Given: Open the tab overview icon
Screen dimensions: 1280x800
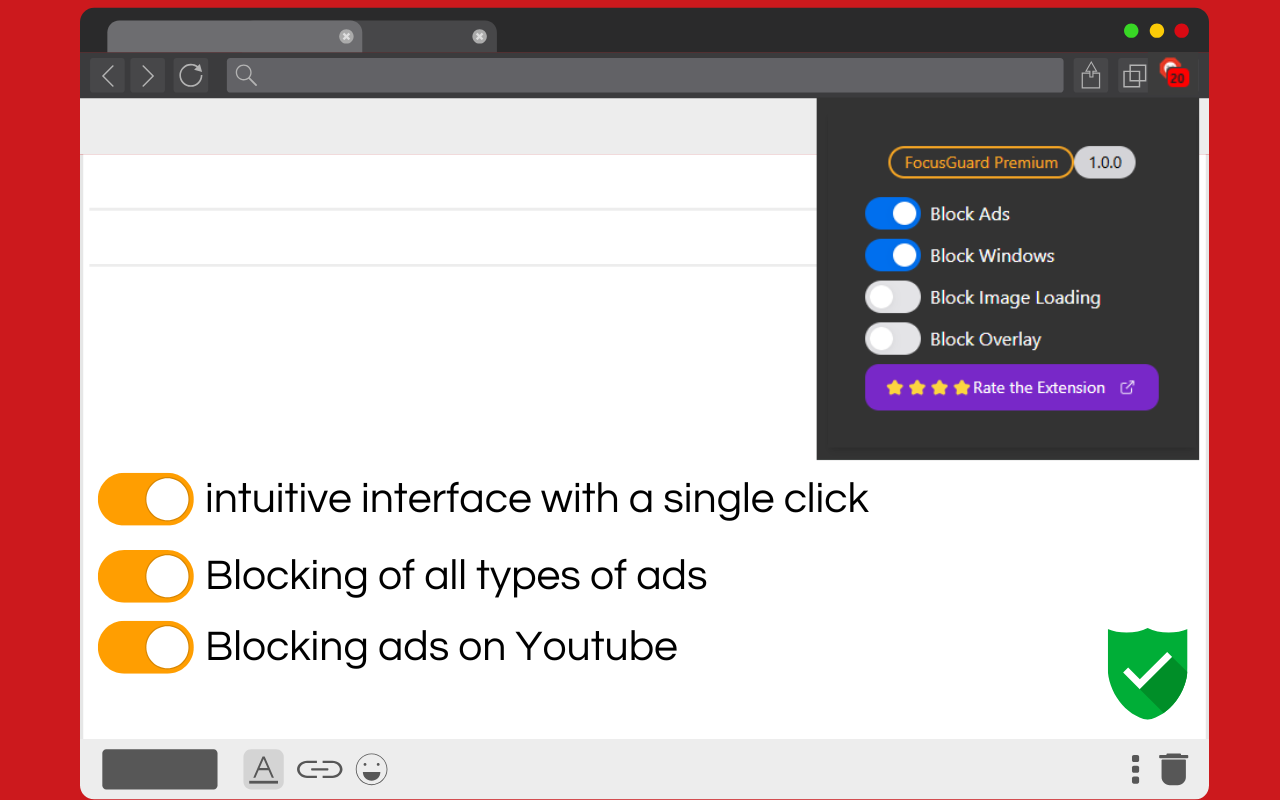Looking at the screenshot, I should tap(1134, 75).
